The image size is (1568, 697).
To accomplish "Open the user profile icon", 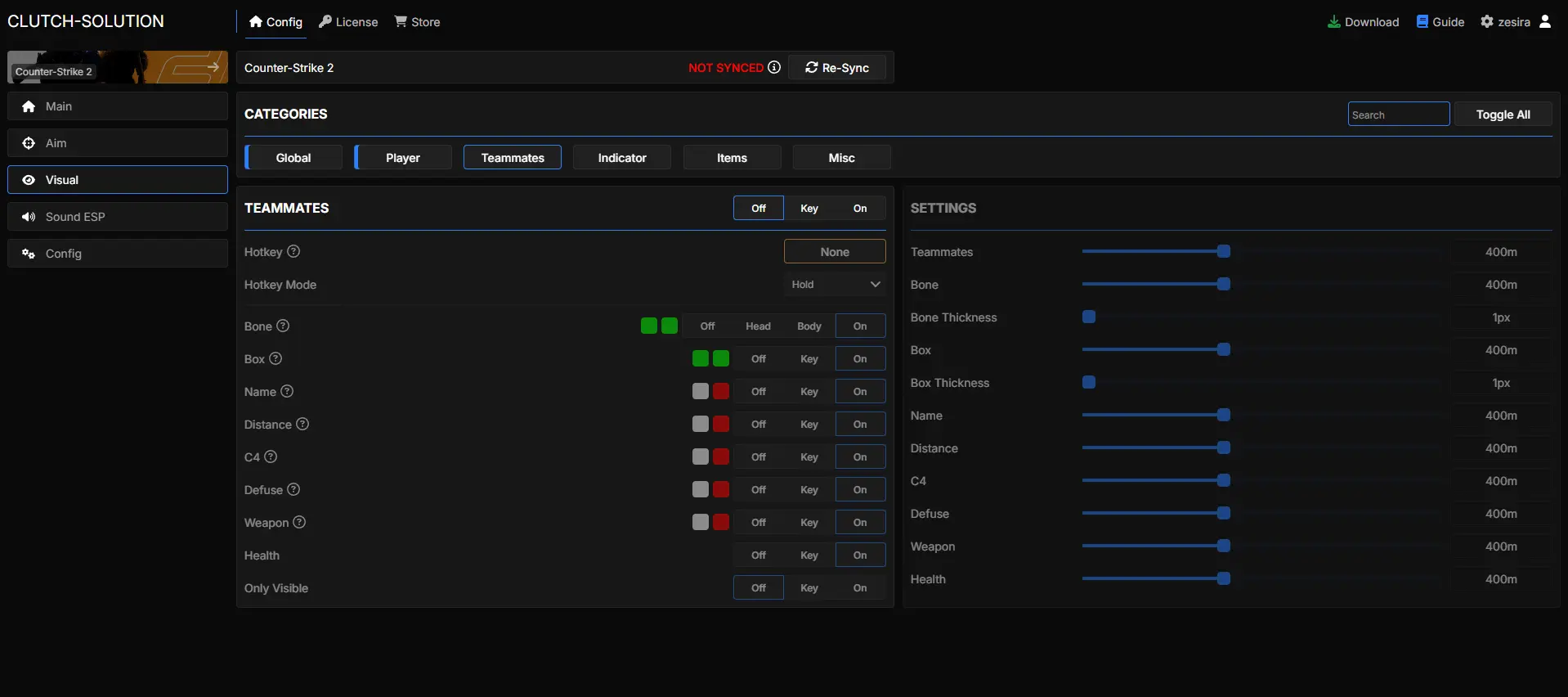I will (1544, 22).
